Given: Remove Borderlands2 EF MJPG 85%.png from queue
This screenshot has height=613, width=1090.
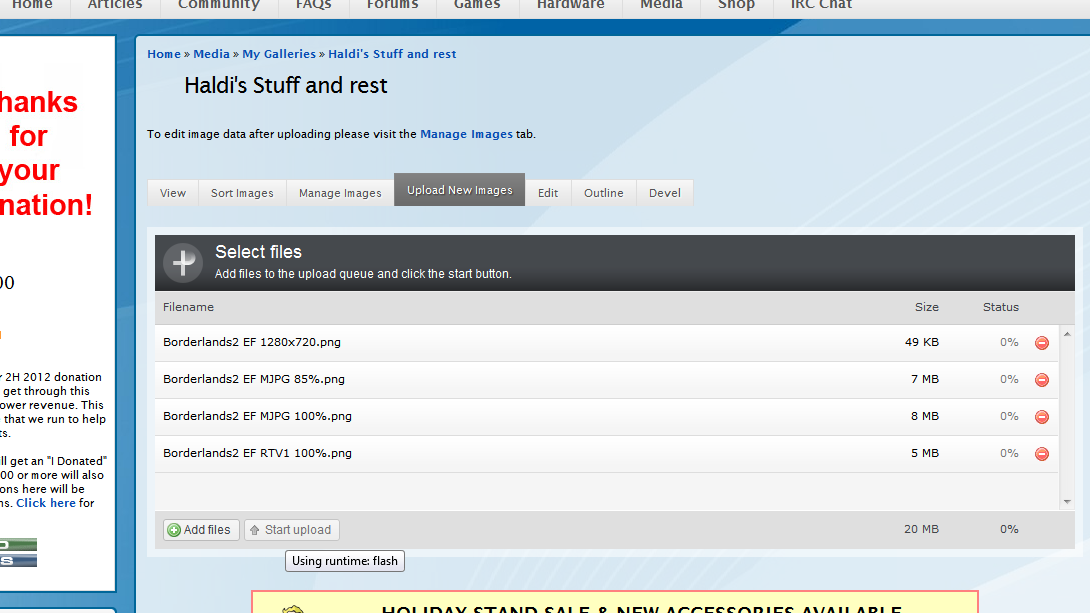Looking at the screenshot, I should 1041,379.
